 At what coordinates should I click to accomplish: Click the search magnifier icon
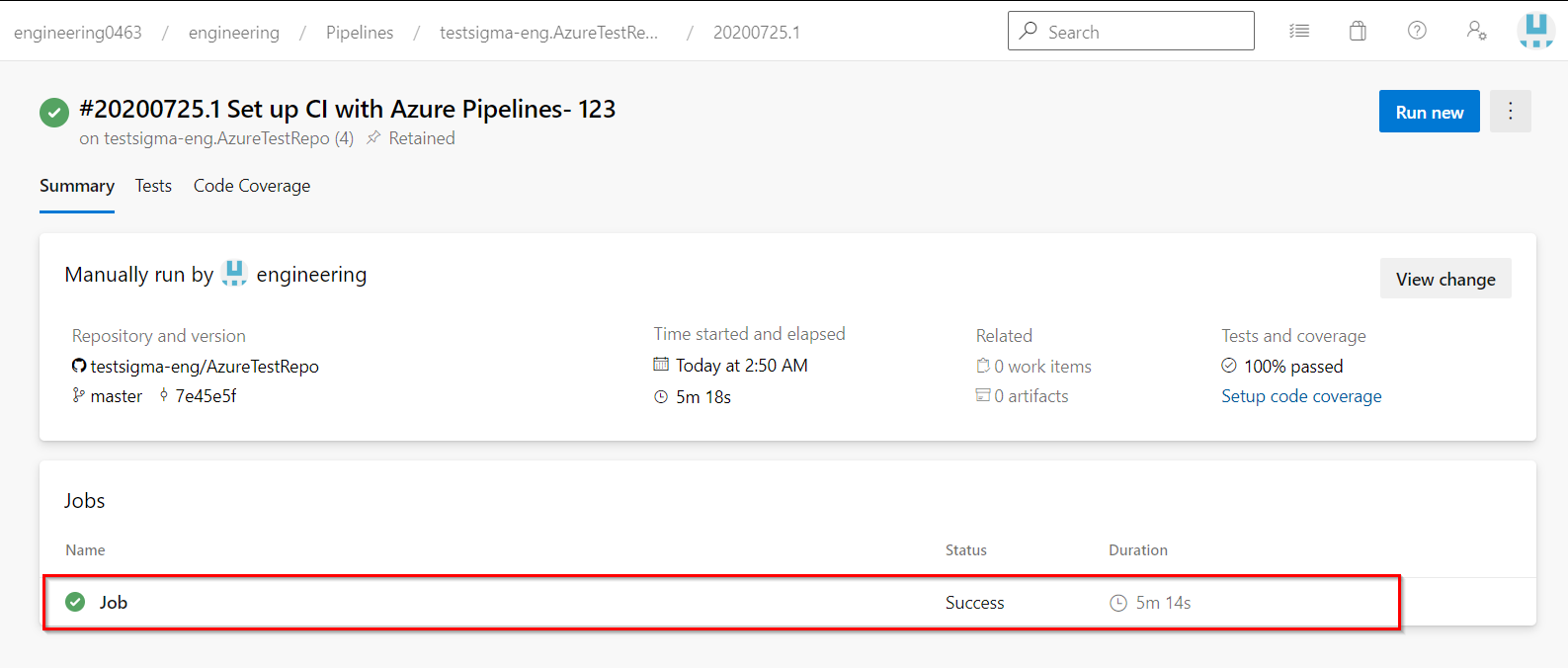[1029, 31]
